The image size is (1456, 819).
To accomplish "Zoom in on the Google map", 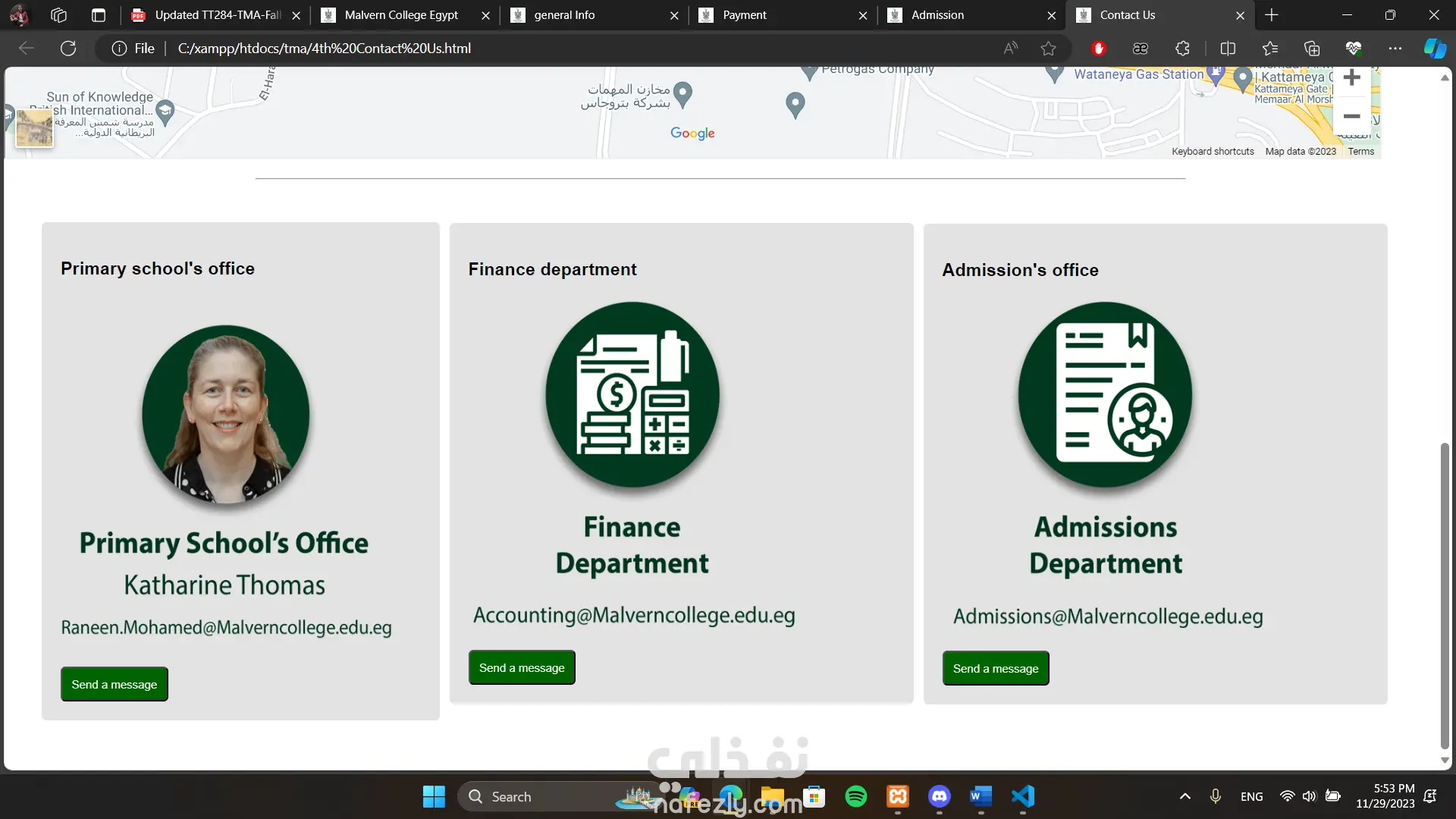I will [x=1351, y=77].
